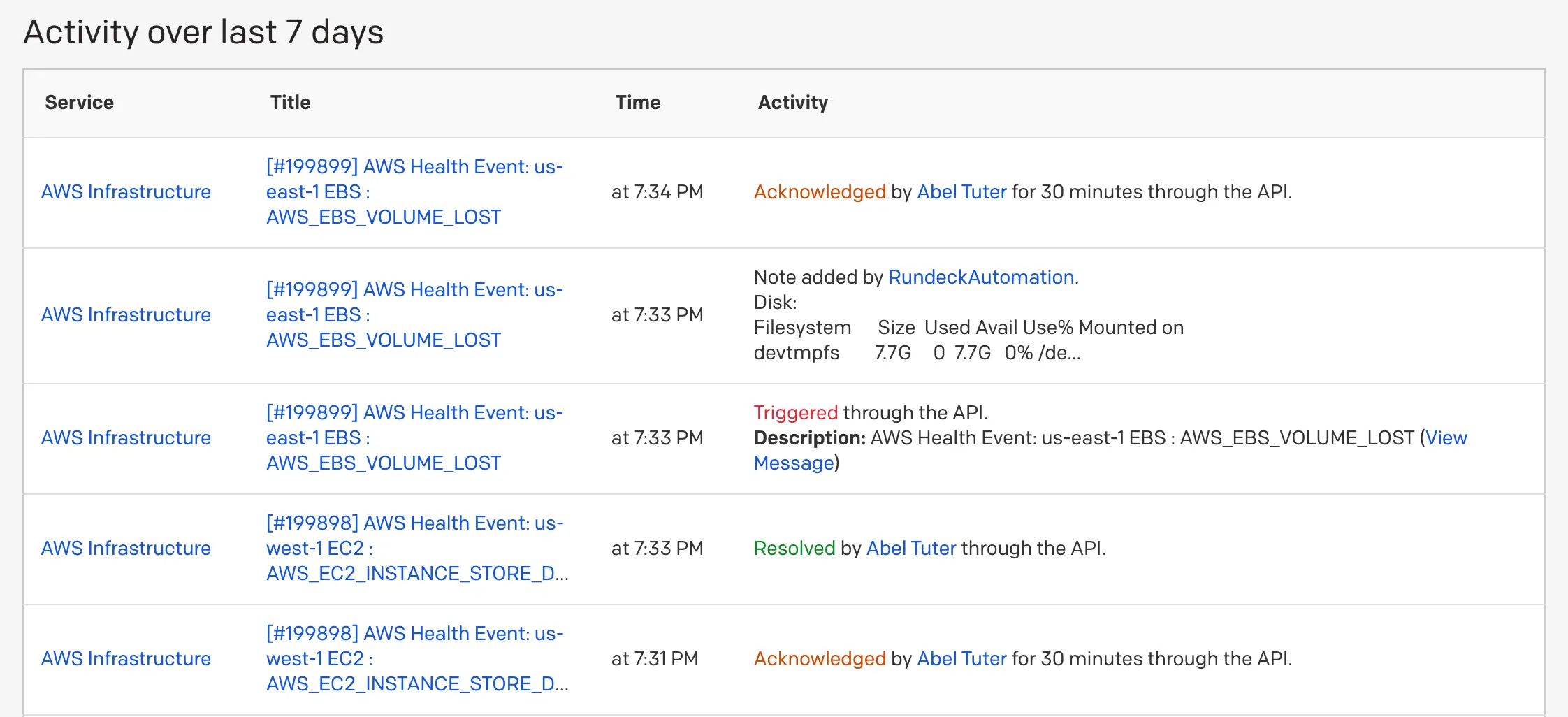Click Abel Tuter in the 7:31 PM row
The image size is (1568, 717).
pos(961,659)
